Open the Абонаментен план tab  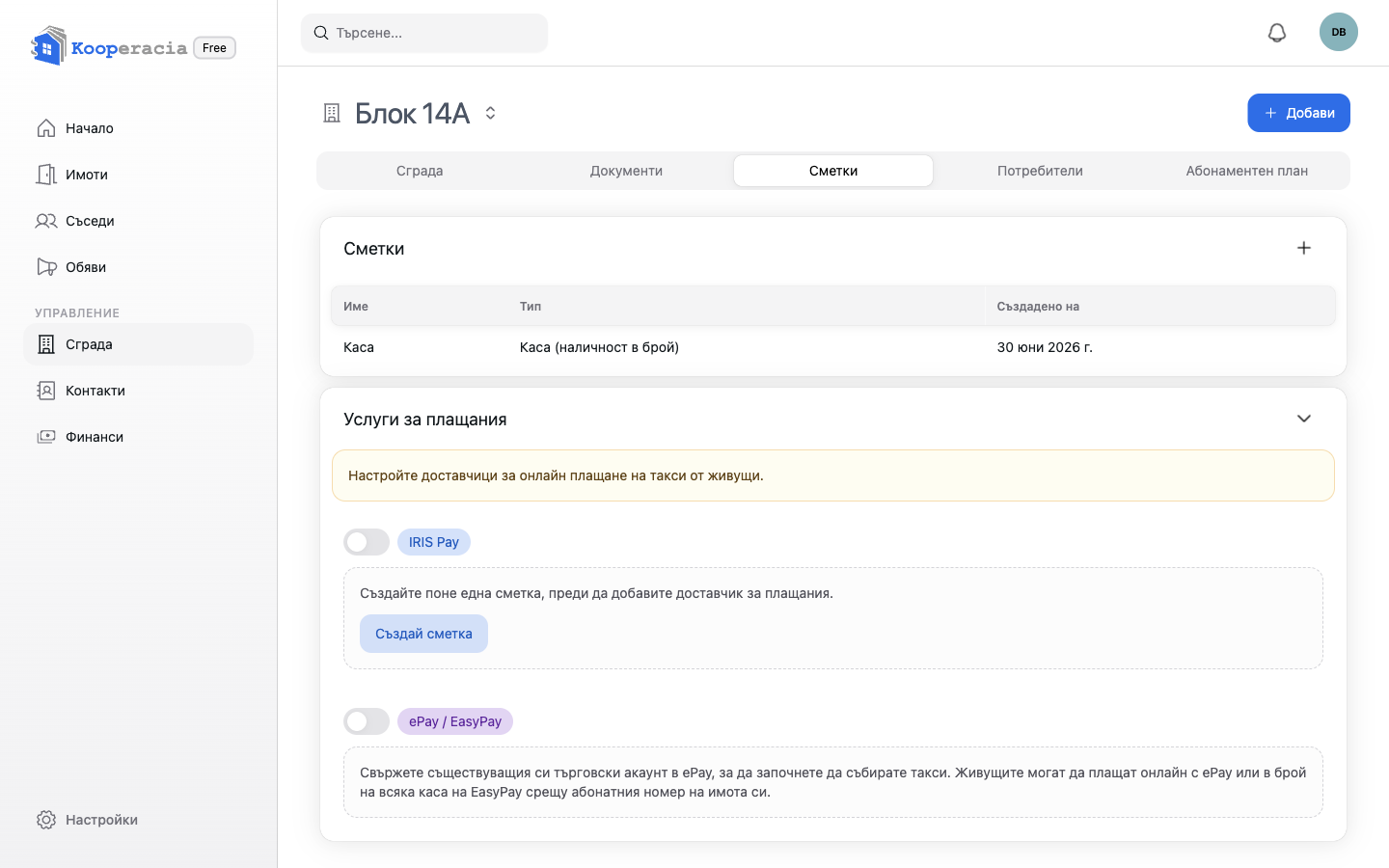pos(1247,171)
